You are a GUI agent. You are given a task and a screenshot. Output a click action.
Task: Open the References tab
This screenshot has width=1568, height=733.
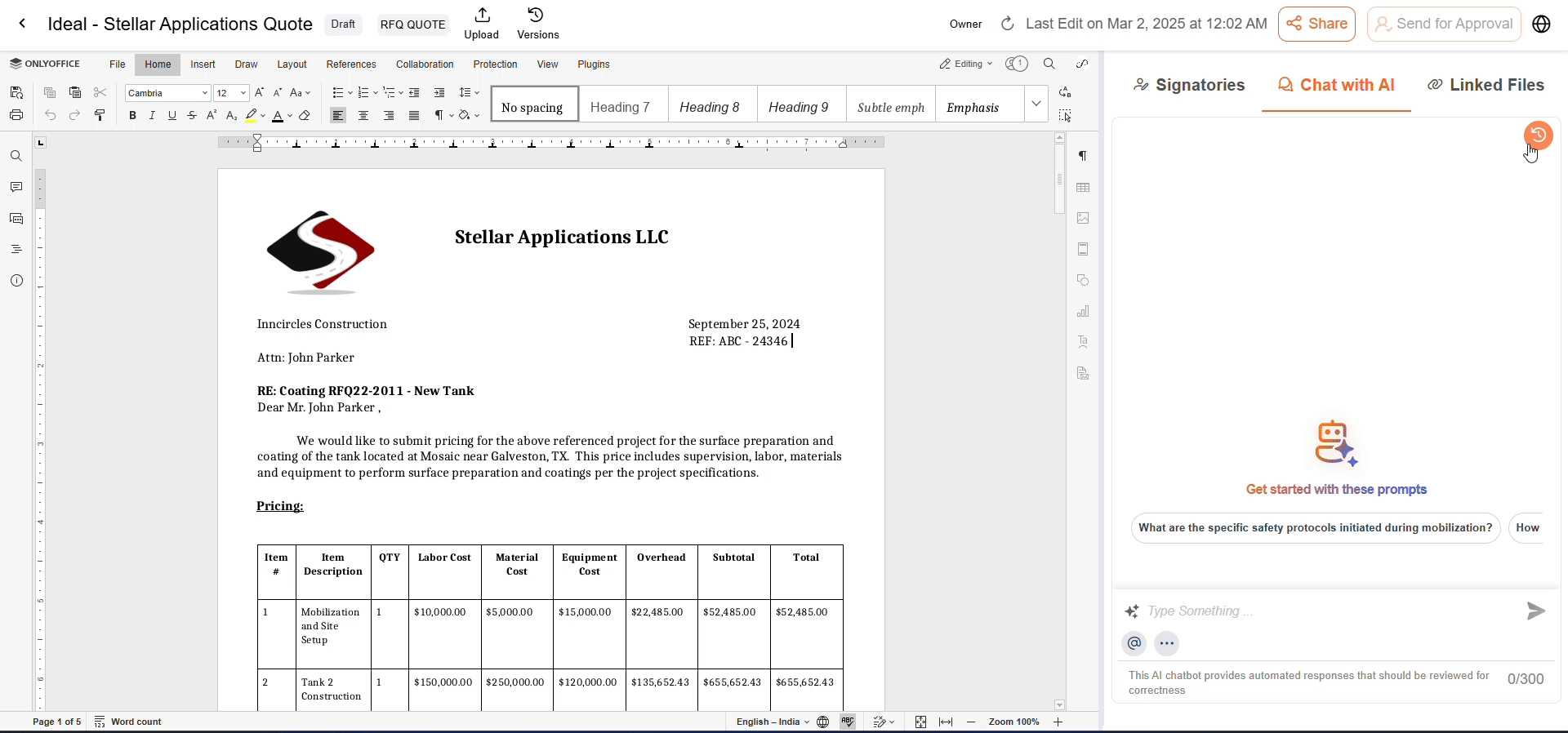tap(351, 64)
